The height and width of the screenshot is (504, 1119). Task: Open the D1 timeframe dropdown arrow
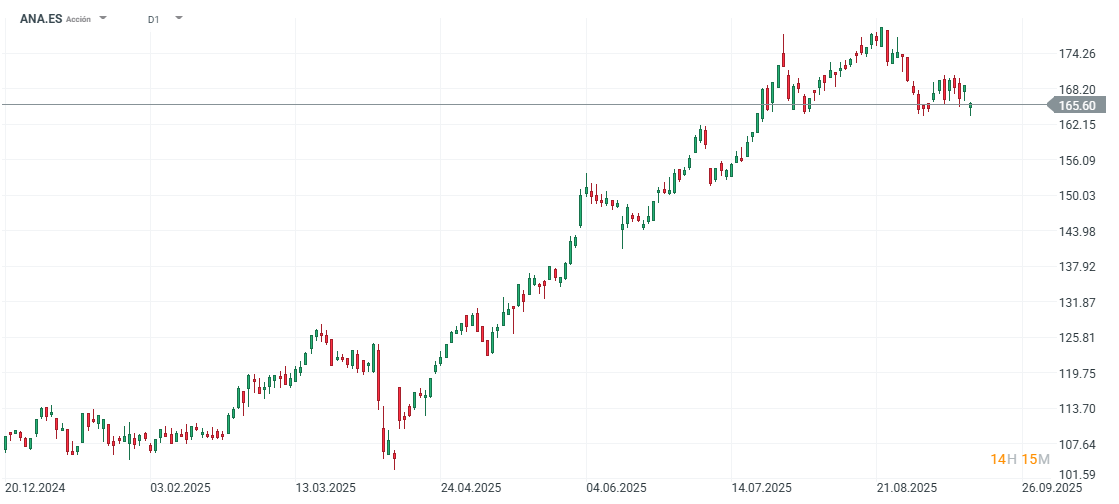click(178, 18)
